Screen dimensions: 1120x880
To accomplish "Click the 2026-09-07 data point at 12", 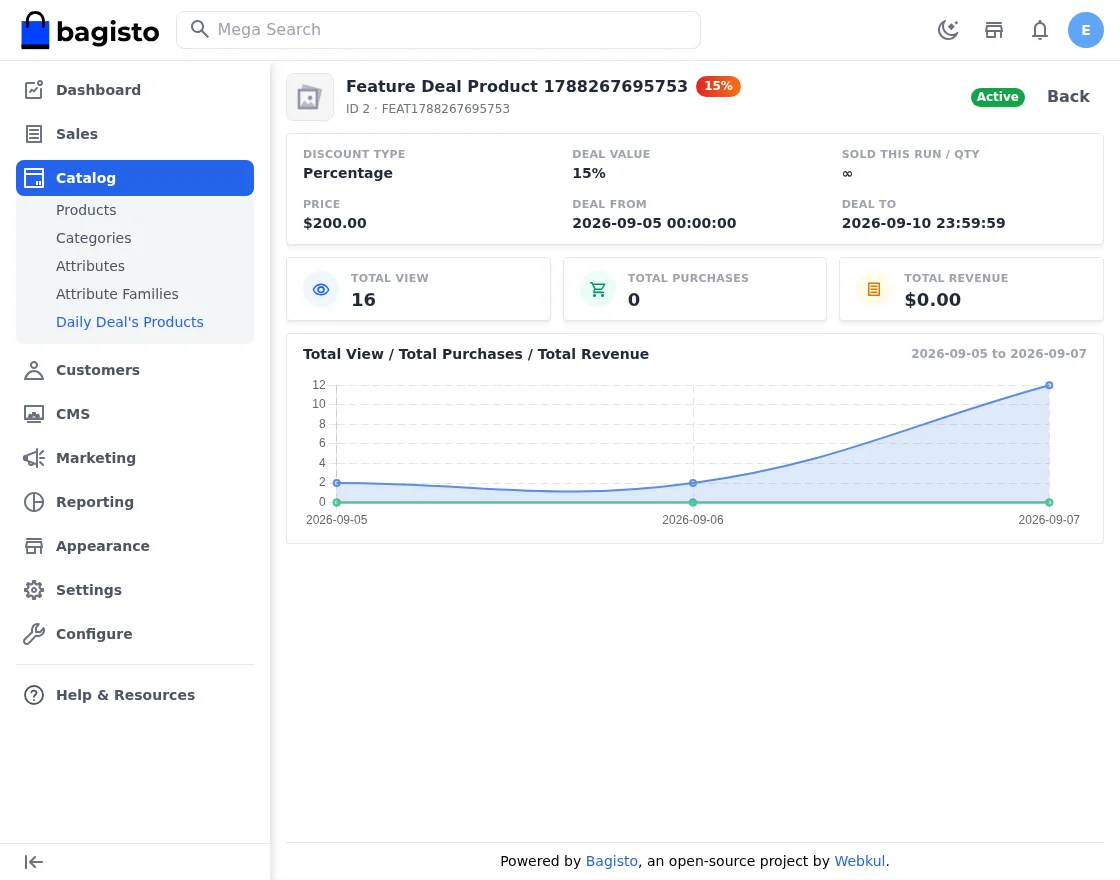I will (1049, 385).
